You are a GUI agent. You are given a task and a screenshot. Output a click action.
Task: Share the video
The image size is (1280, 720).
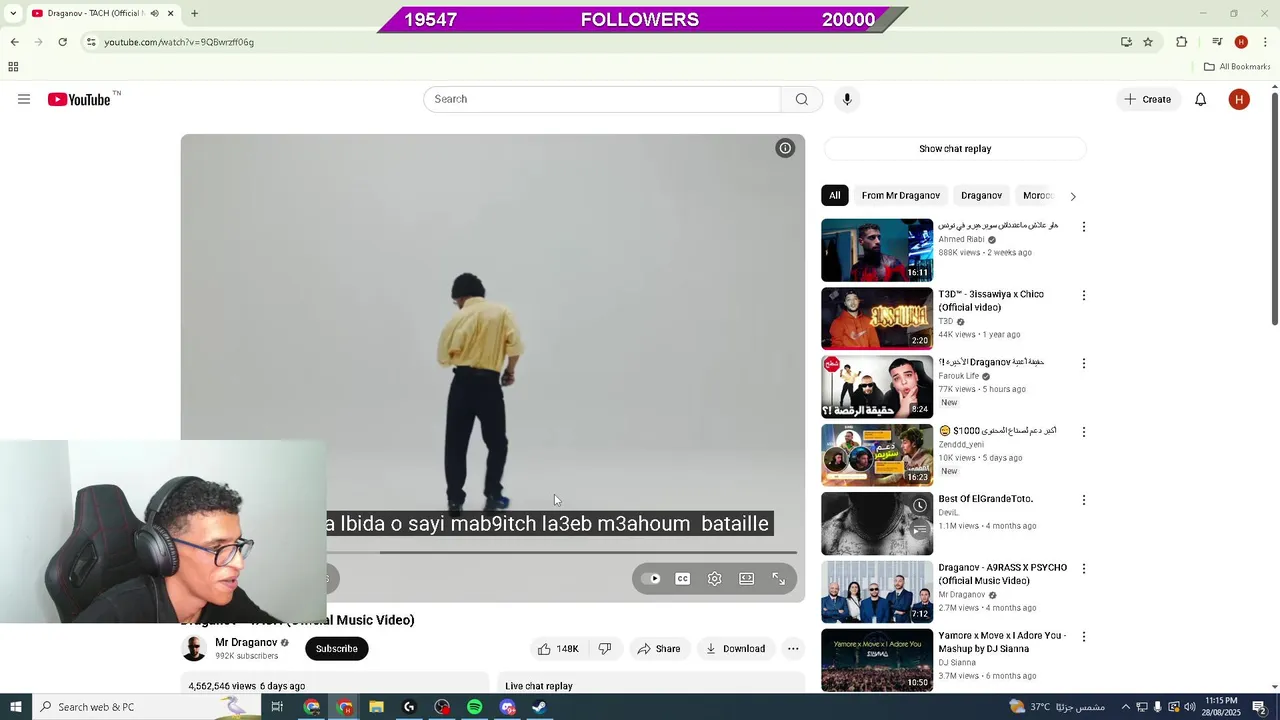(x=659, y=649)
